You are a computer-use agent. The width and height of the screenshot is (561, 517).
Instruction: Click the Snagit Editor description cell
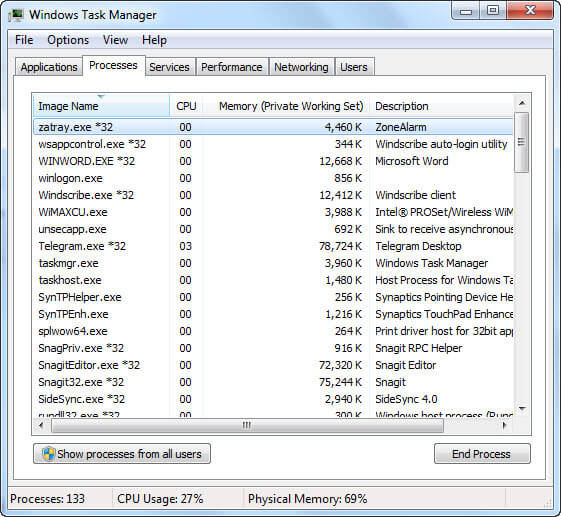406,365
